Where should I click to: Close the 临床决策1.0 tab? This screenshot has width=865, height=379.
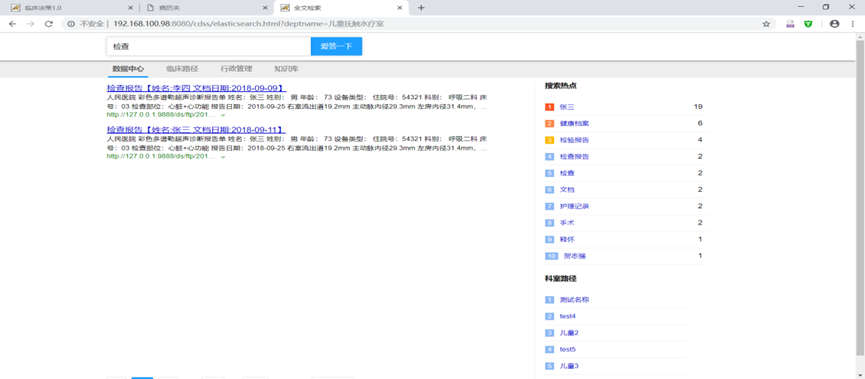point(130,8)
